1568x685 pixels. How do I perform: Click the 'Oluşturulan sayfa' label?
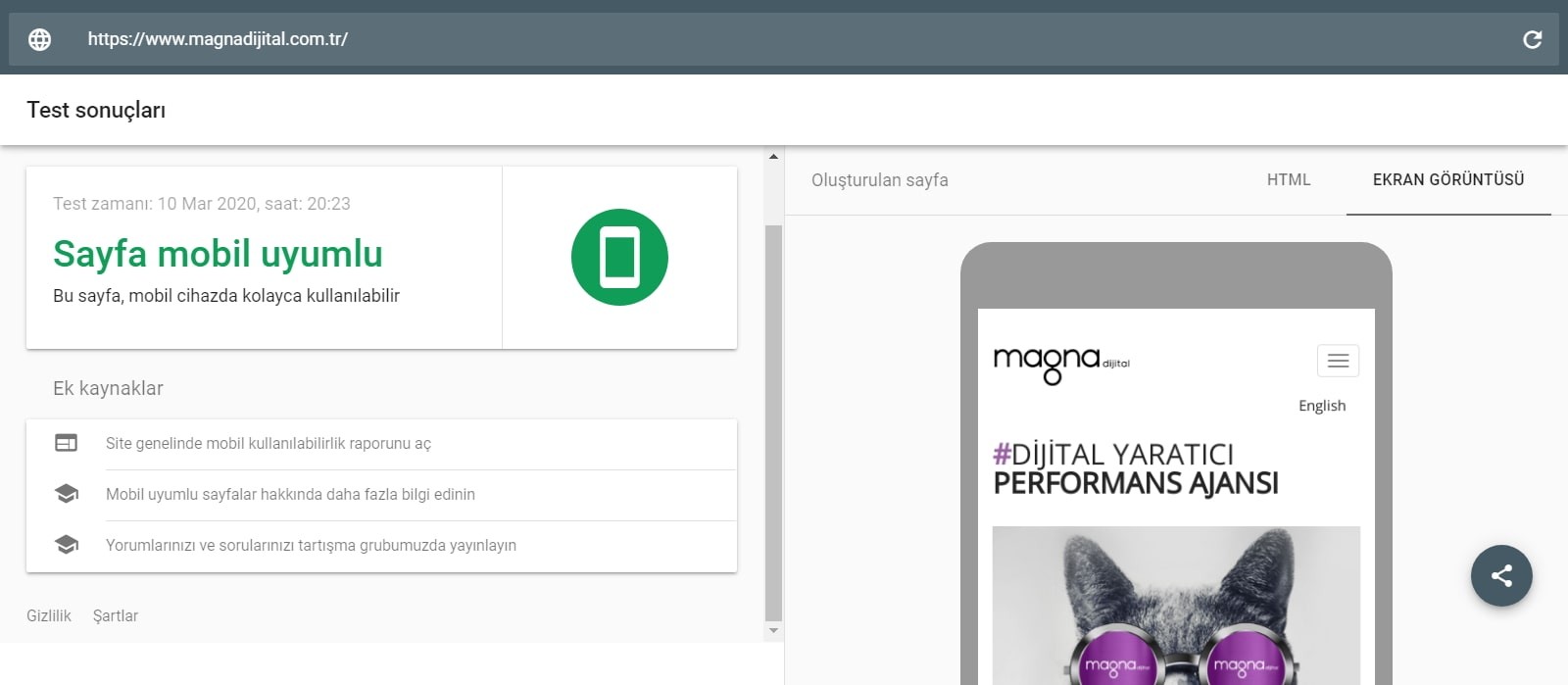pyautogui.click(x=880, y=180)
